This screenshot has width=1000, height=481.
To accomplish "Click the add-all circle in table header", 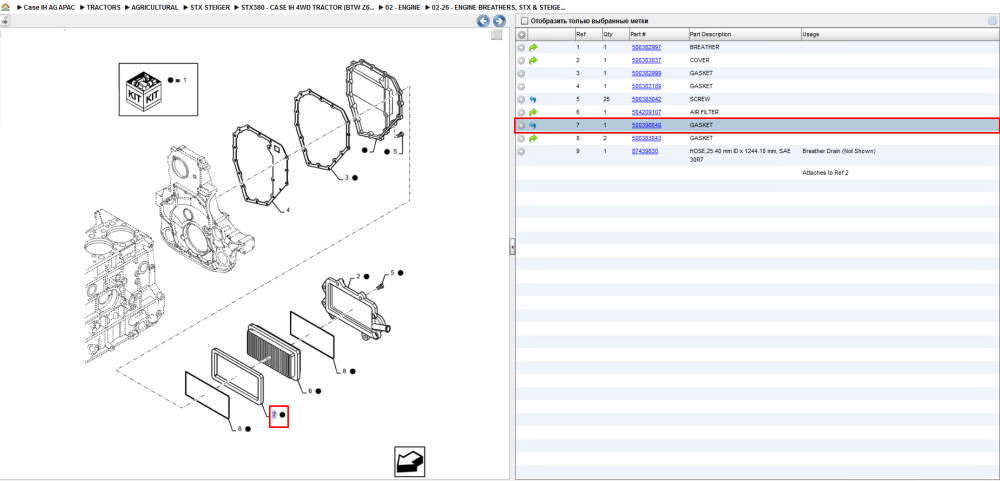I will [x=521, y=34].
